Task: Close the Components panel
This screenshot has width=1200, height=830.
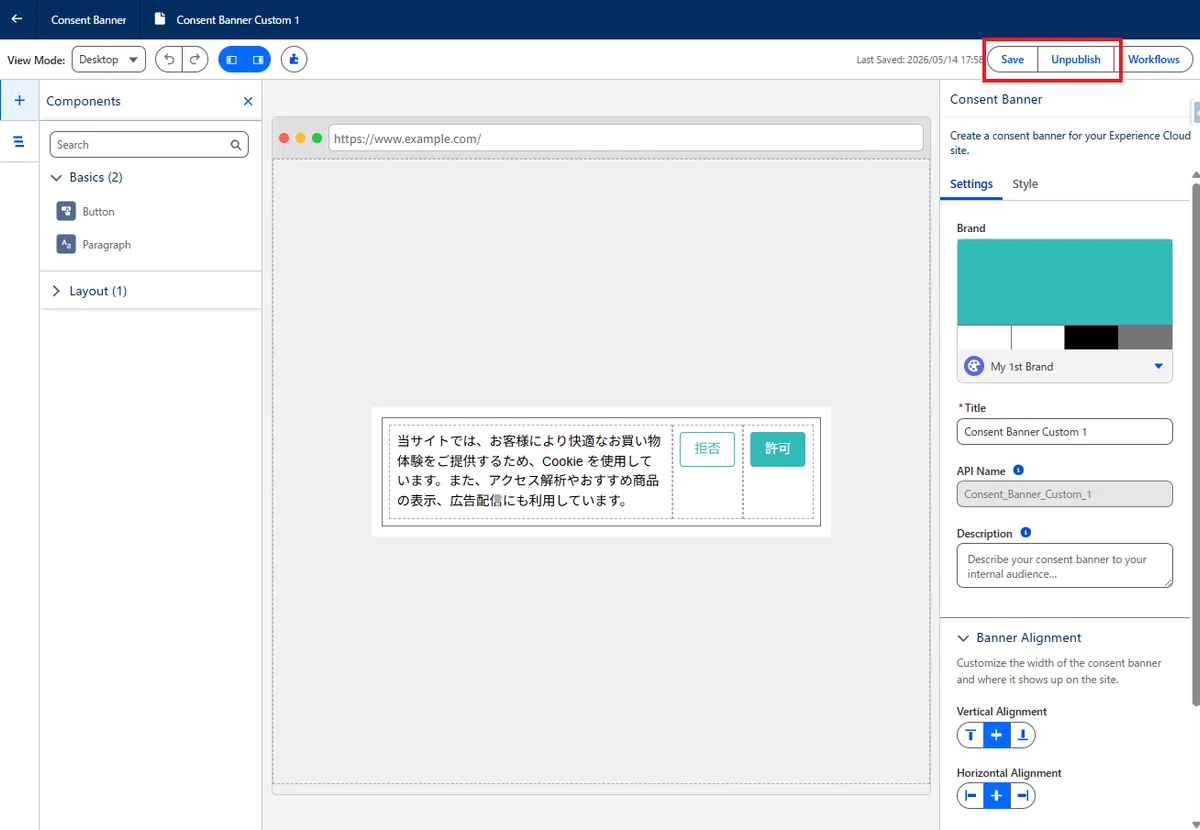Action: point(248,101)
